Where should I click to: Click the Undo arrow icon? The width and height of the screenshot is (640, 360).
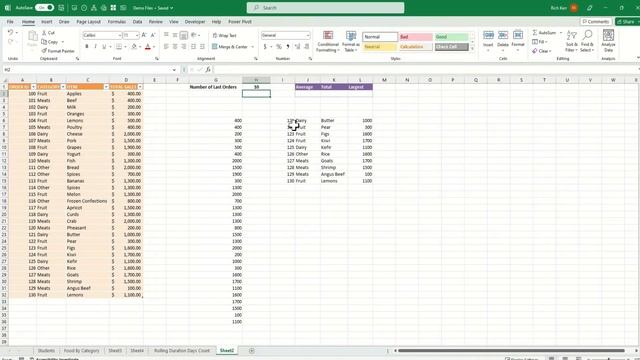tap(11, 32)
